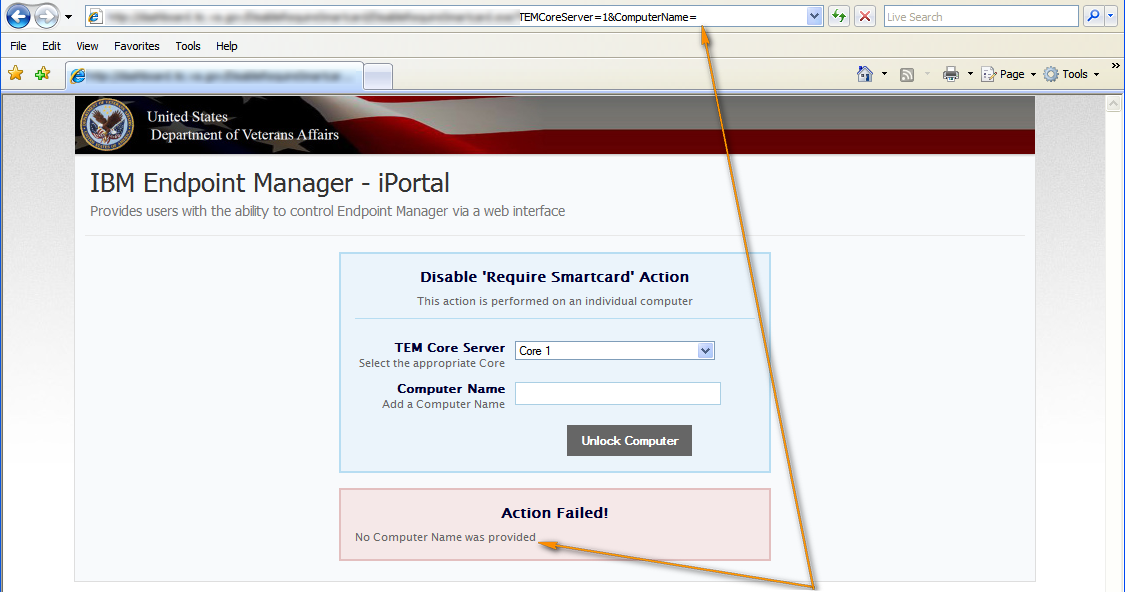Expand the Print options dropdown arrow
Image resolution: width=1125 pixels, height=592 pixels.
(x=970, y=74)
